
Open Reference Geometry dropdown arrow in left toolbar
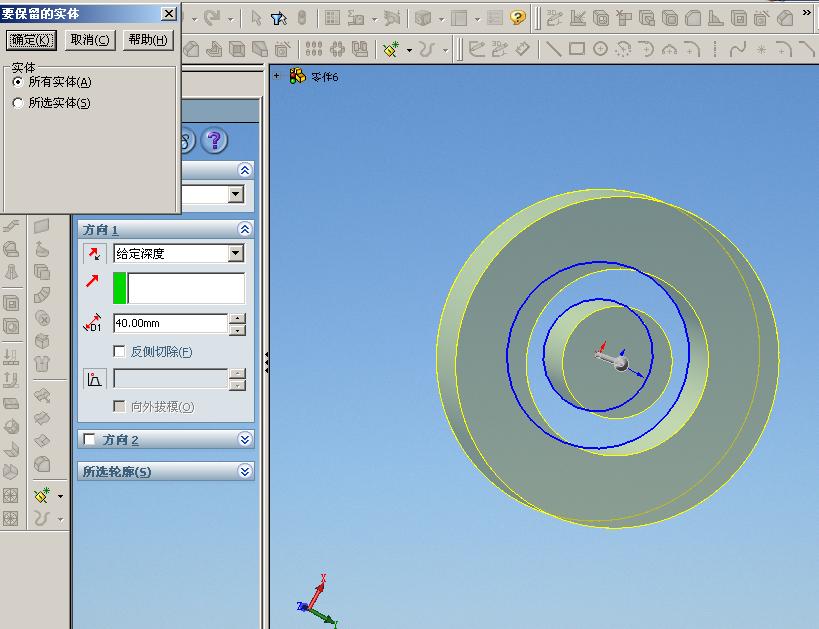point(61,496)
